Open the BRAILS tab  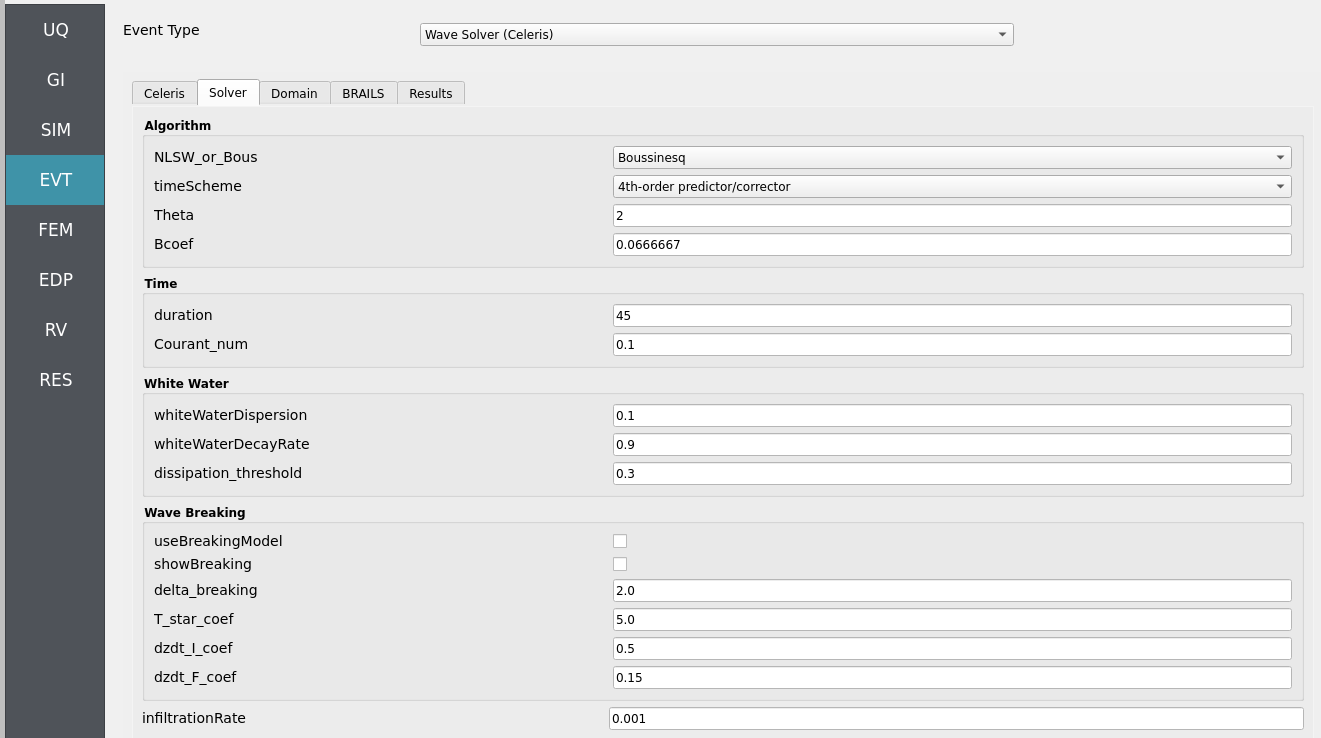(363, 93)
